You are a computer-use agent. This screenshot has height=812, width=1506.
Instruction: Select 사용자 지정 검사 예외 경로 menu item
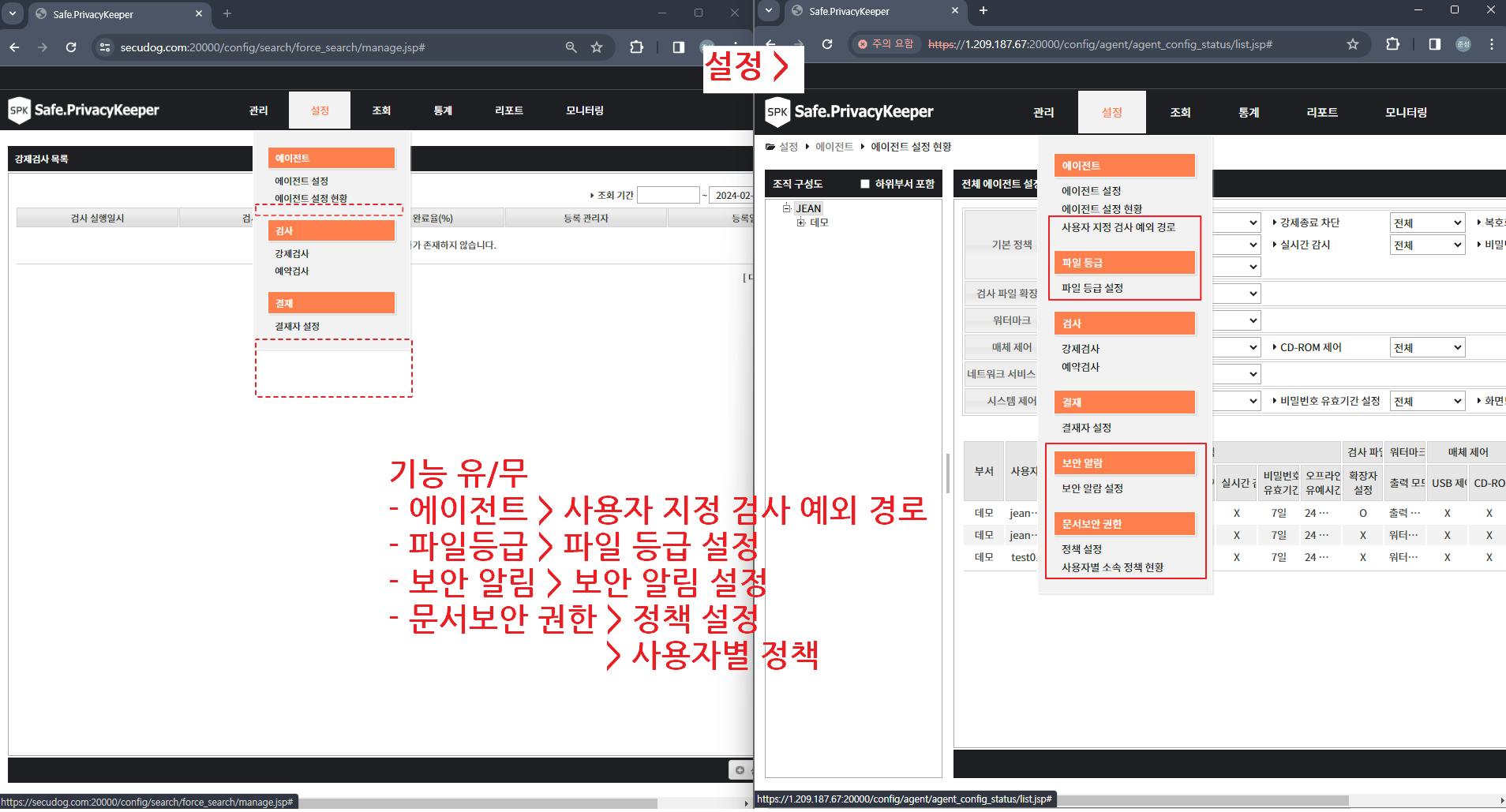(1118, 227)
